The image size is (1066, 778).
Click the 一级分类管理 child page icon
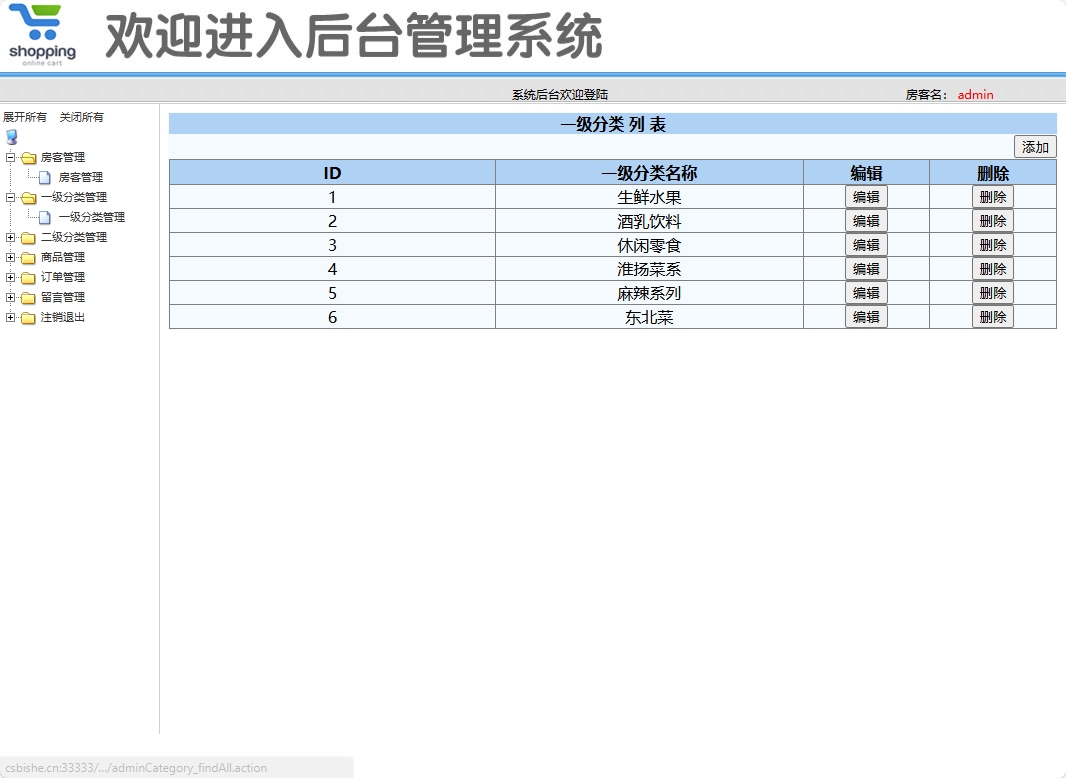pyautogui.click(x=45, y=218)
